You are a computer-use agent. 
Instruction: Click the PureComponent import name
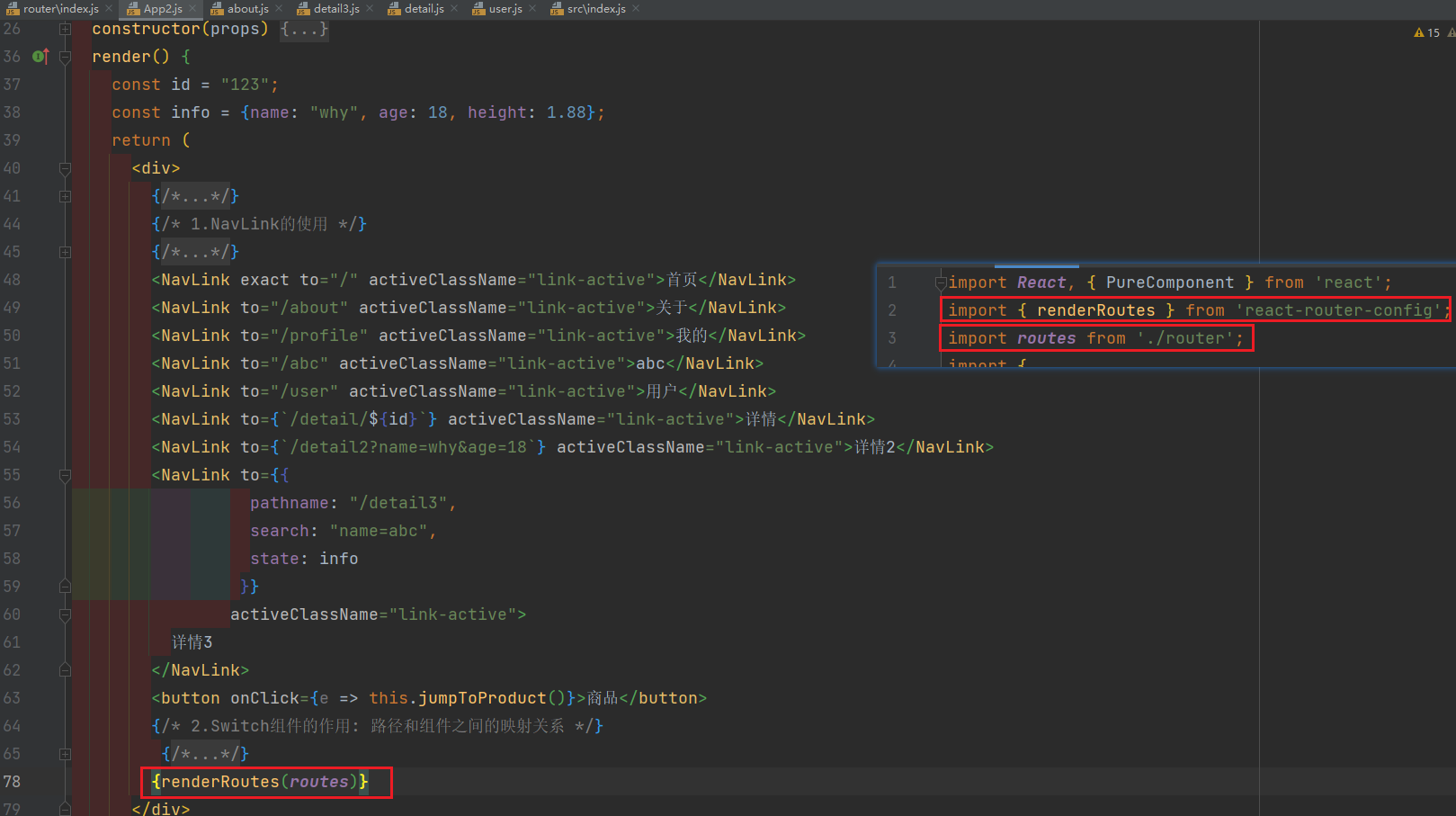(1170, 282)
